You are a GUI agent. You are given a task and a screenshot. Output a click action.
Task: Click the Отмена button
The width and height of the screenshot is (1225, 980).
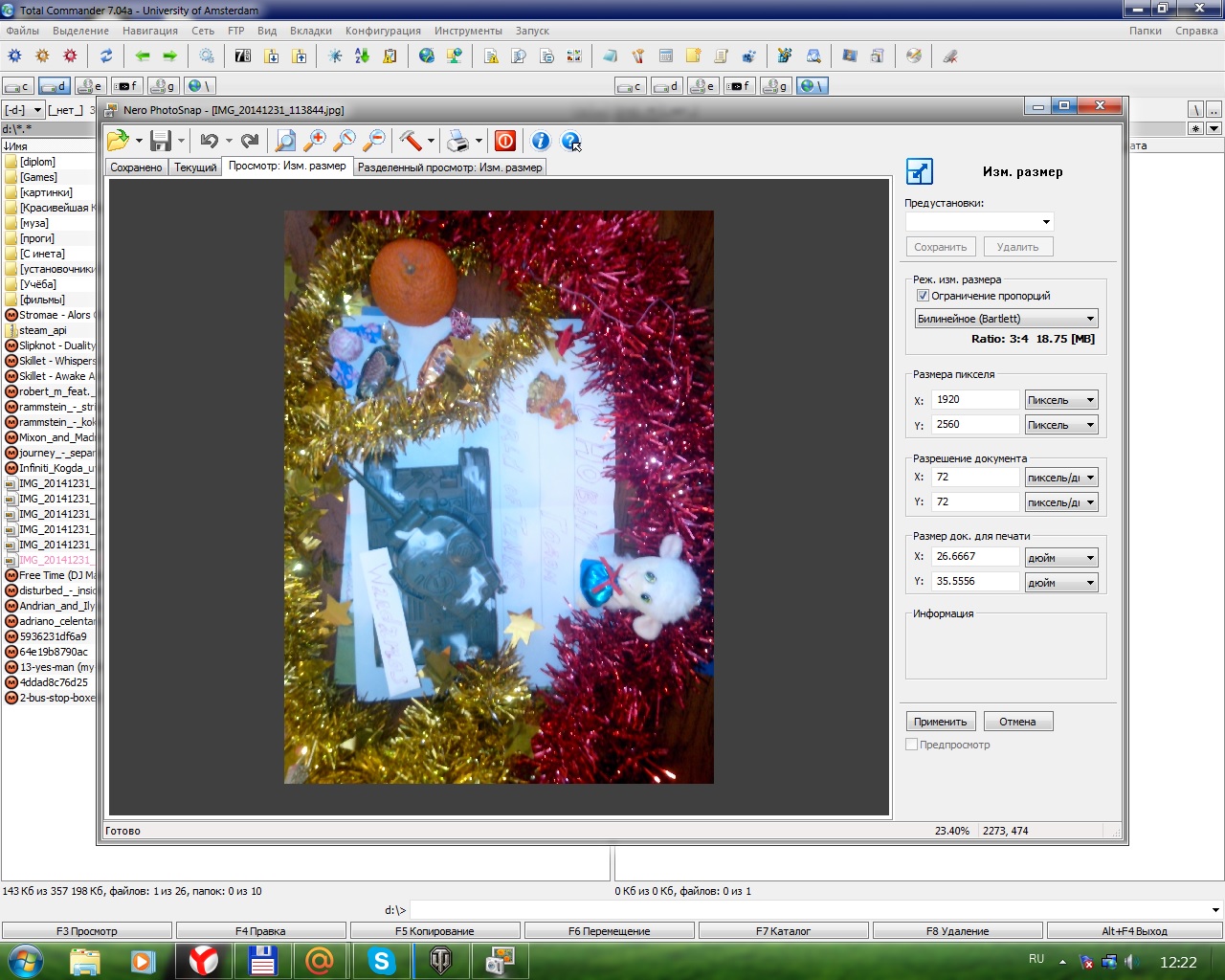(x=1017, y=722)
